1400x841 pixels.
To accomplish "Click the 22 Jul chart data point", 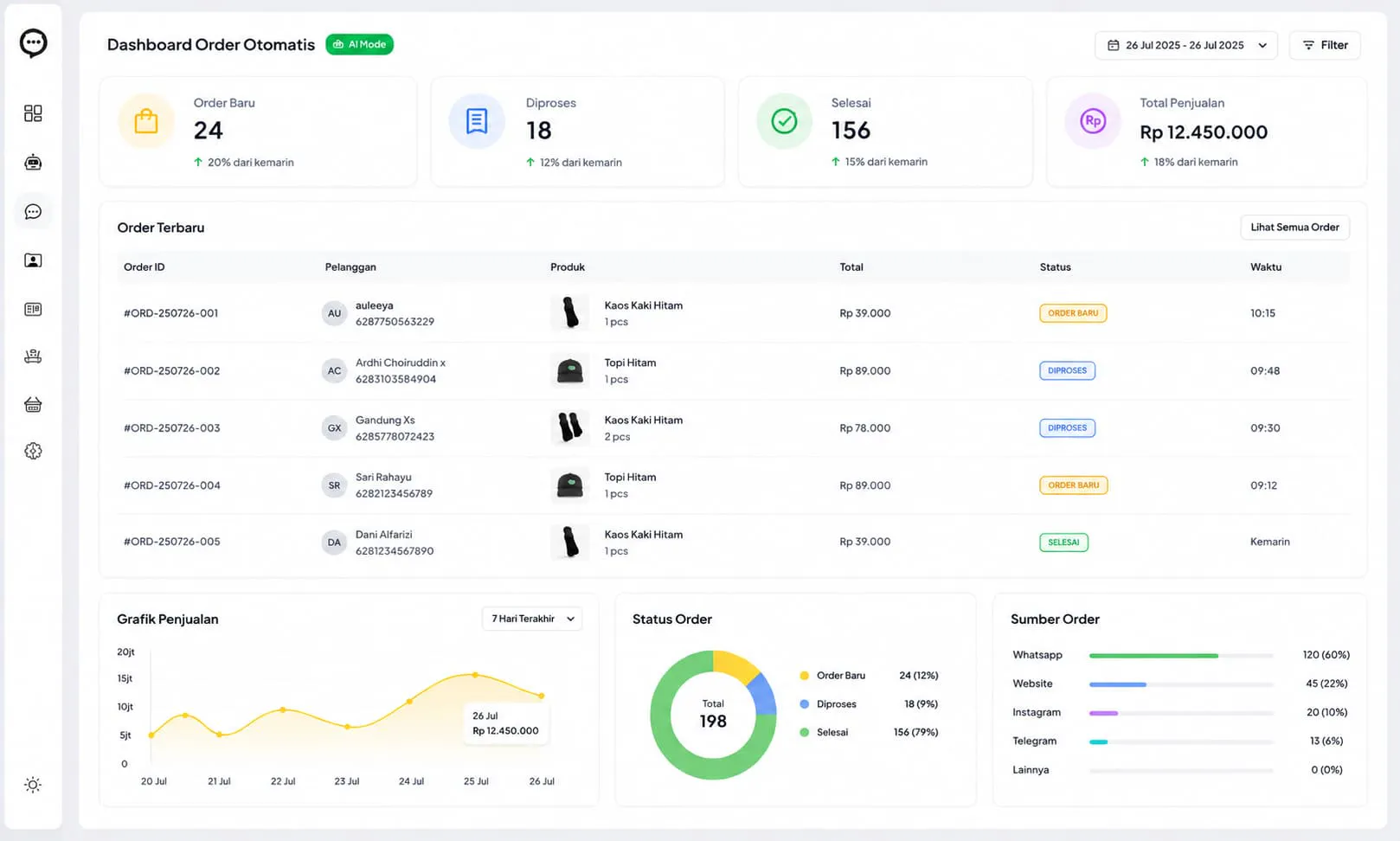I will (x=283, y=709).
